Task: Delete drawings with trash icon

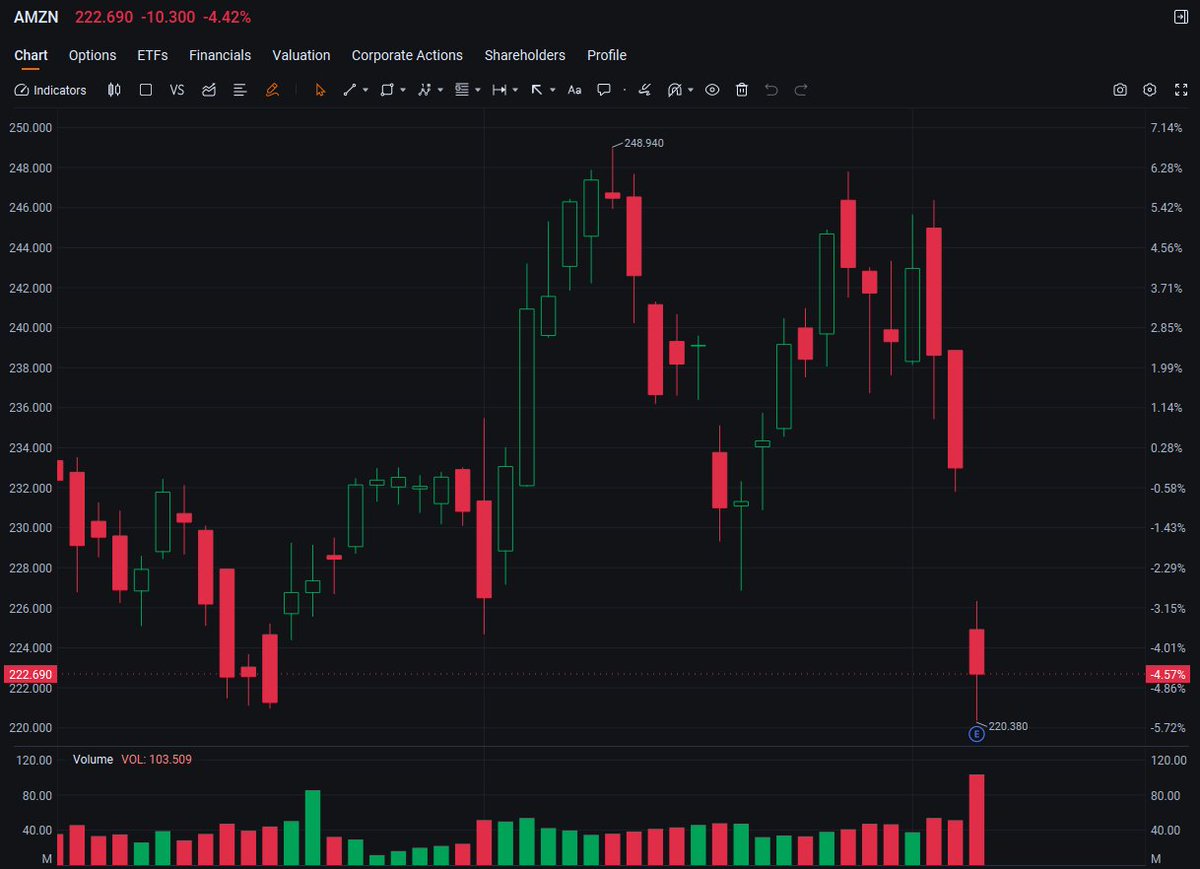Action: pos(742,90)
